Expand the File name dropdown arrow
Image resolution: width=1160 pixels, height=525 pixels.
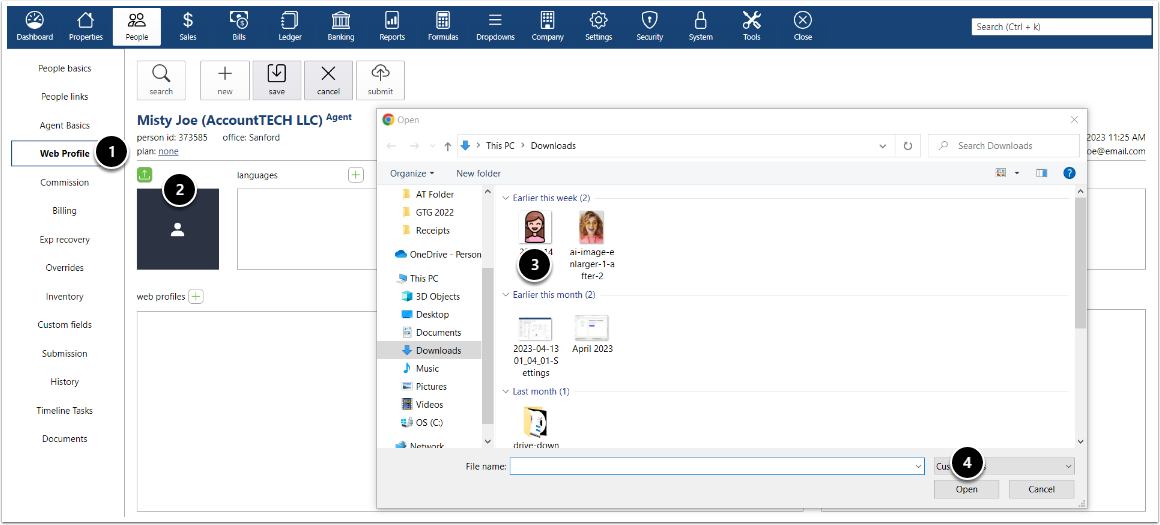pos(917,466)
